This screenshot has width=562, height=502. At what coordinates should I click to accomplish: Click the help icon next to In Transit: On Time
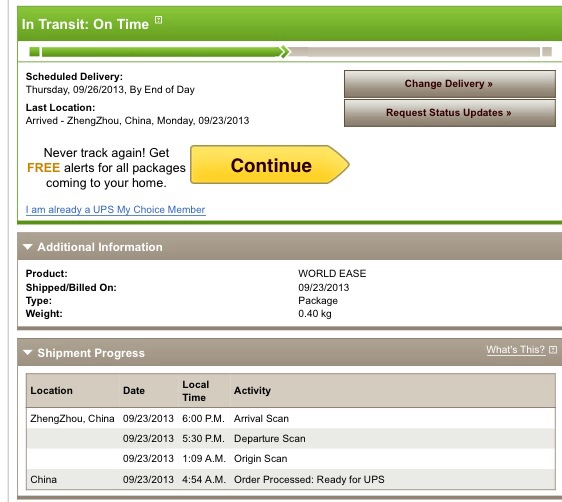pyautogui.click(x=158, y=20)
